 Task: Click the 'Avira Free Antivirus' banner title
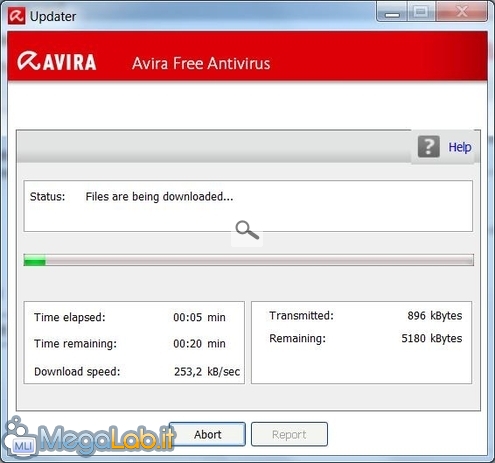click(x=201, y=63)
